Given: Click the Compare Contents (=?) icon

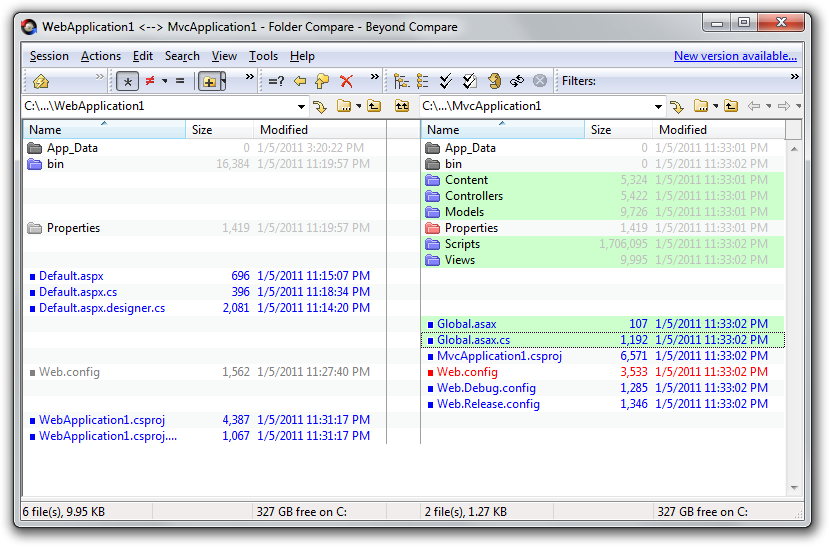Looking at the screenshot, I should coord(276,81).
